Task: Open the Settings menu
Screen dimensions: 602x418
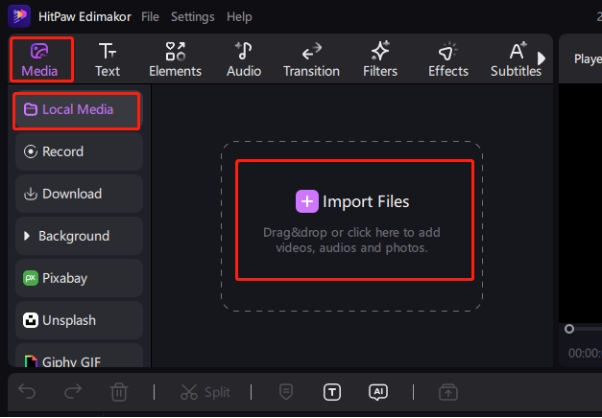Action: point(193,17)
